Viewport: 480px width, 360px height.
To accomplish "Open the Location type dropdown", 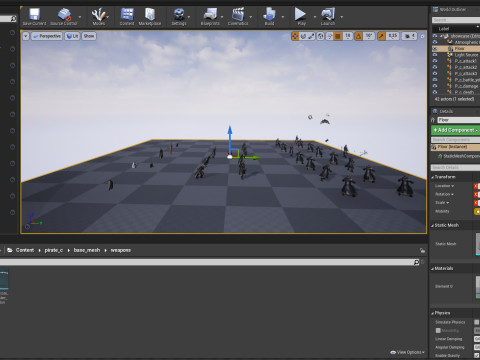I will (x=444, y=186).
